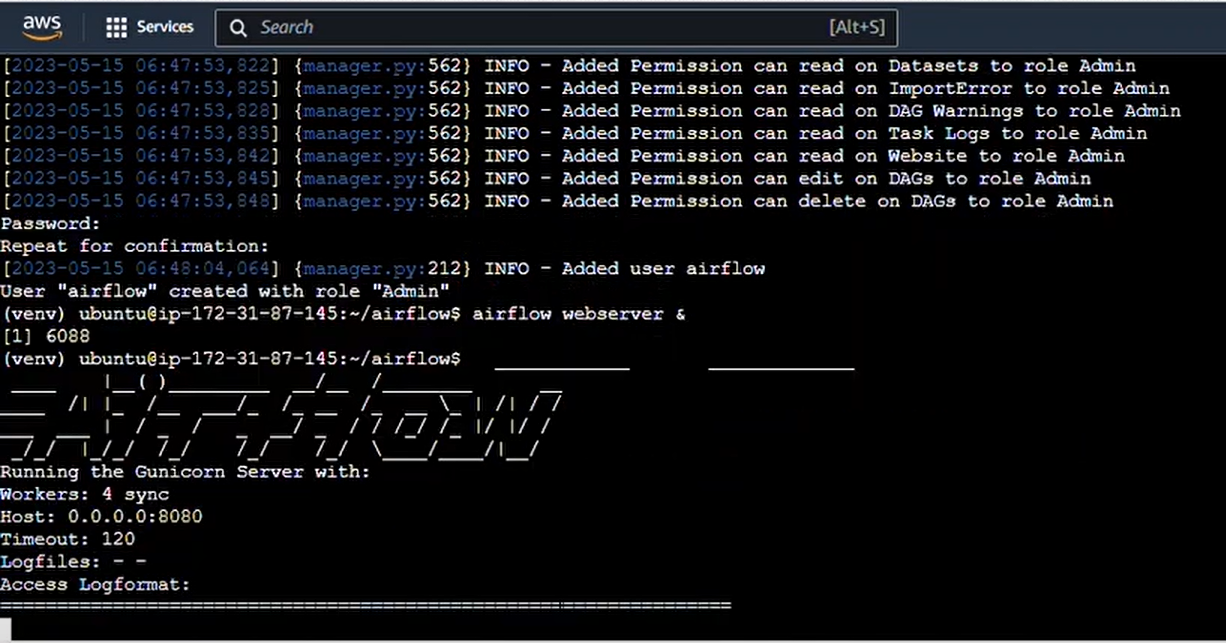Click the User "airflow" created message
Image resolution: width=1226 pixels, height=643 pixels.
coord(225,291)
